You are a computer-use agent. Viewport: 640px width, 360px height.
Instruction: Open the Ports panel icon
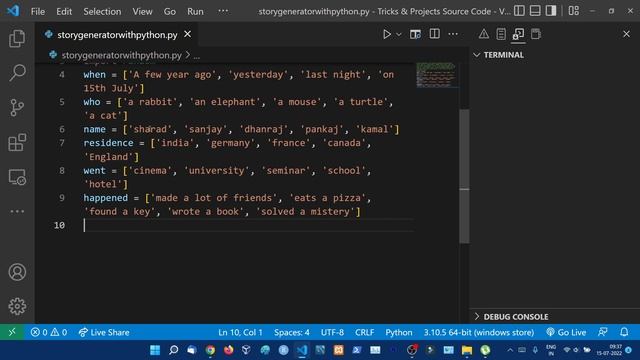[536, 34]
